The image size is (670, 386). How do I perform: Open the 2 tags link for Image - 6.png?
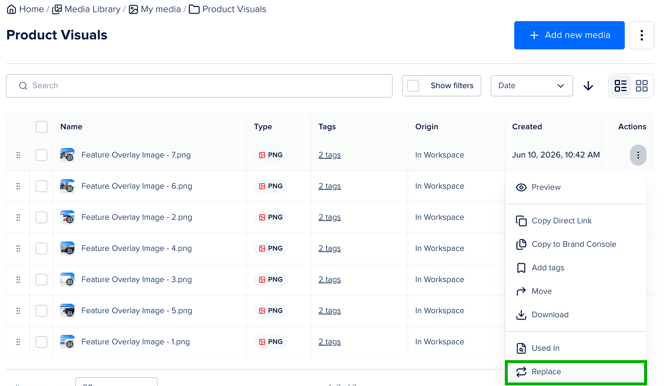tap(329, 186)
